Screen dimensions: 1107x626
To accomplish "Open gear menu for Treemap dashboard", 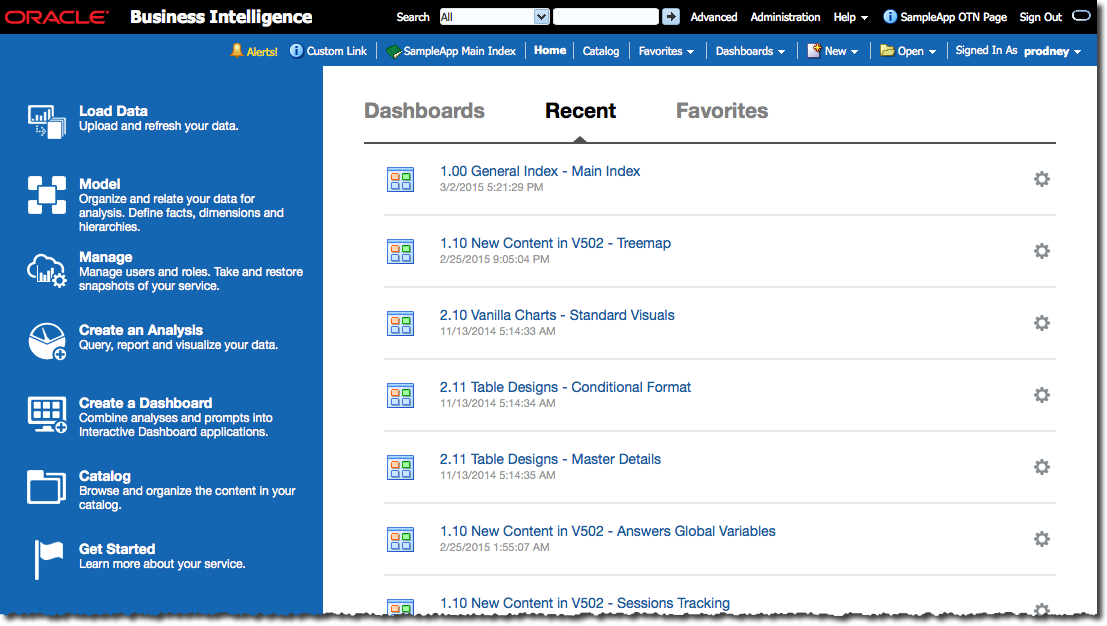I will point(1041,251).
